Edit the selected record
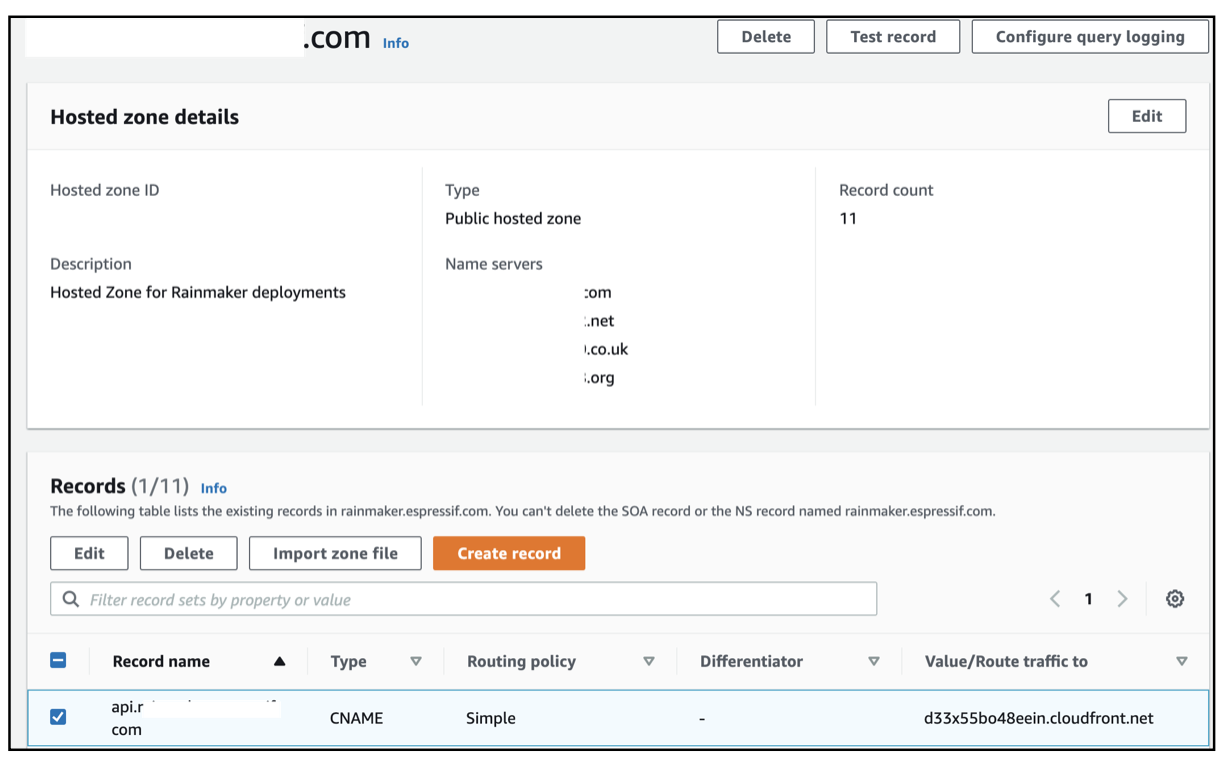This screenshot has width=1226, height=760. [89, 553]
